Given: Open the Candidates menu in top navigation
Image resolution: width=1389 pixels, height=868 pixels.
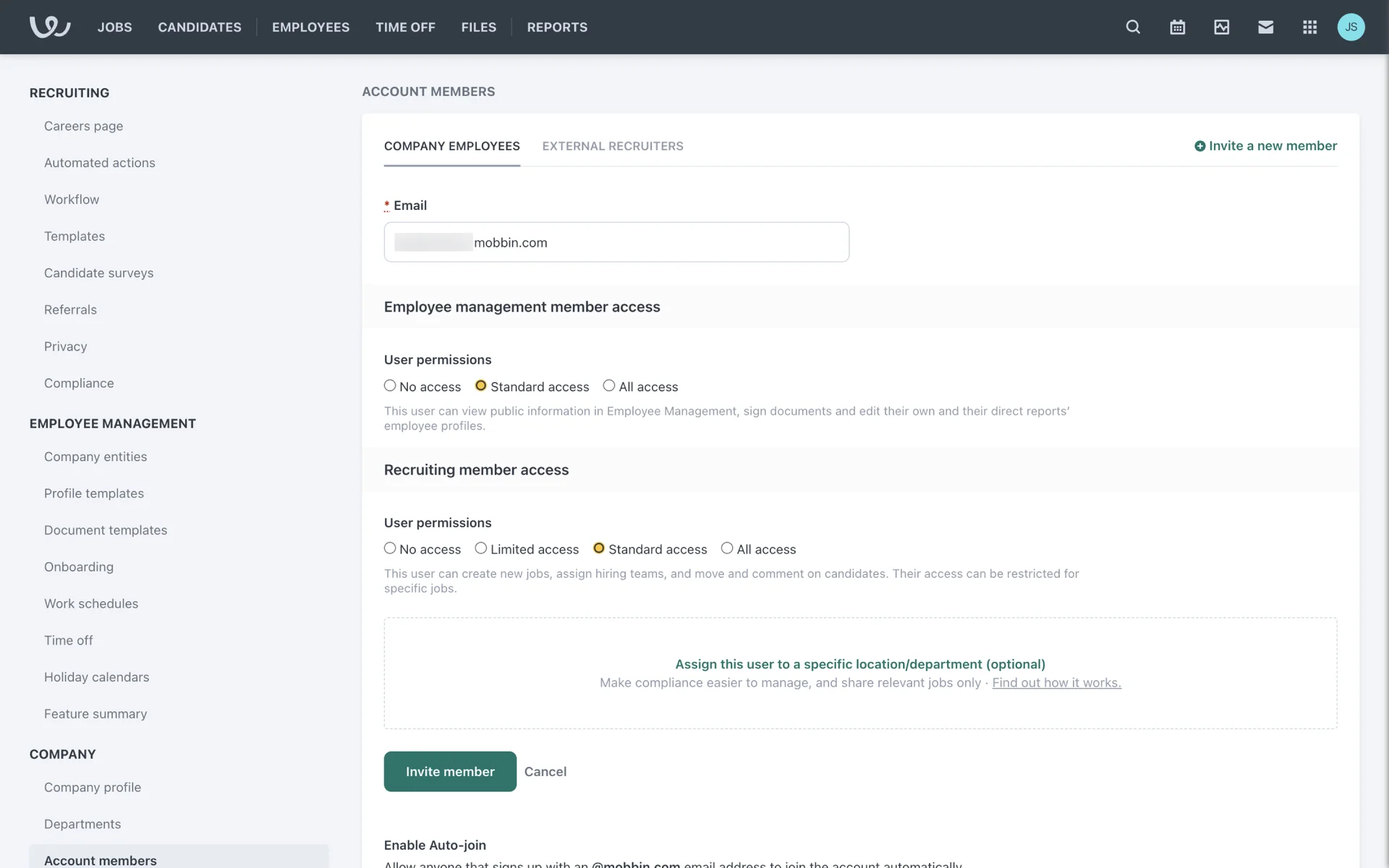Looking at the screenshot, I should click(x=200, y=27).
